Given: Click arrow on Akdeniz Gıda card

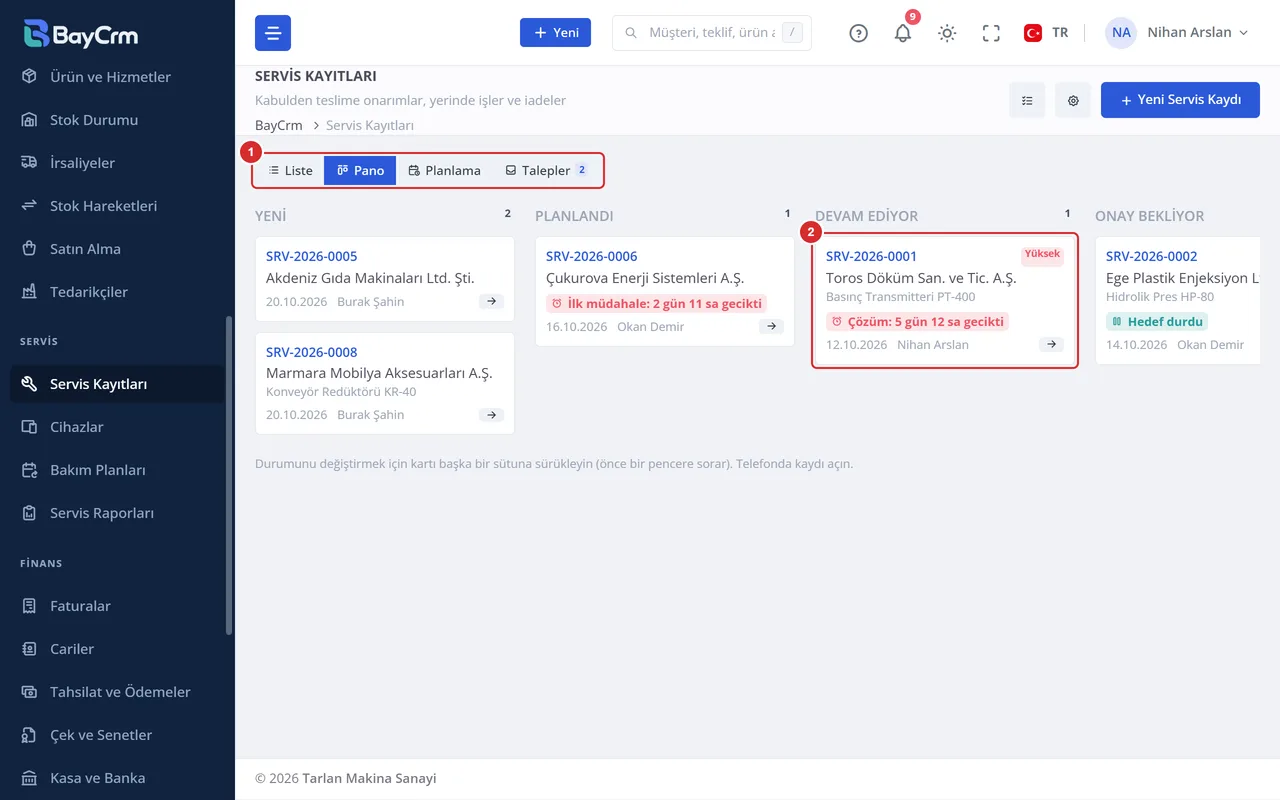Looking at the screenshot, I should [x=491, y=301].
